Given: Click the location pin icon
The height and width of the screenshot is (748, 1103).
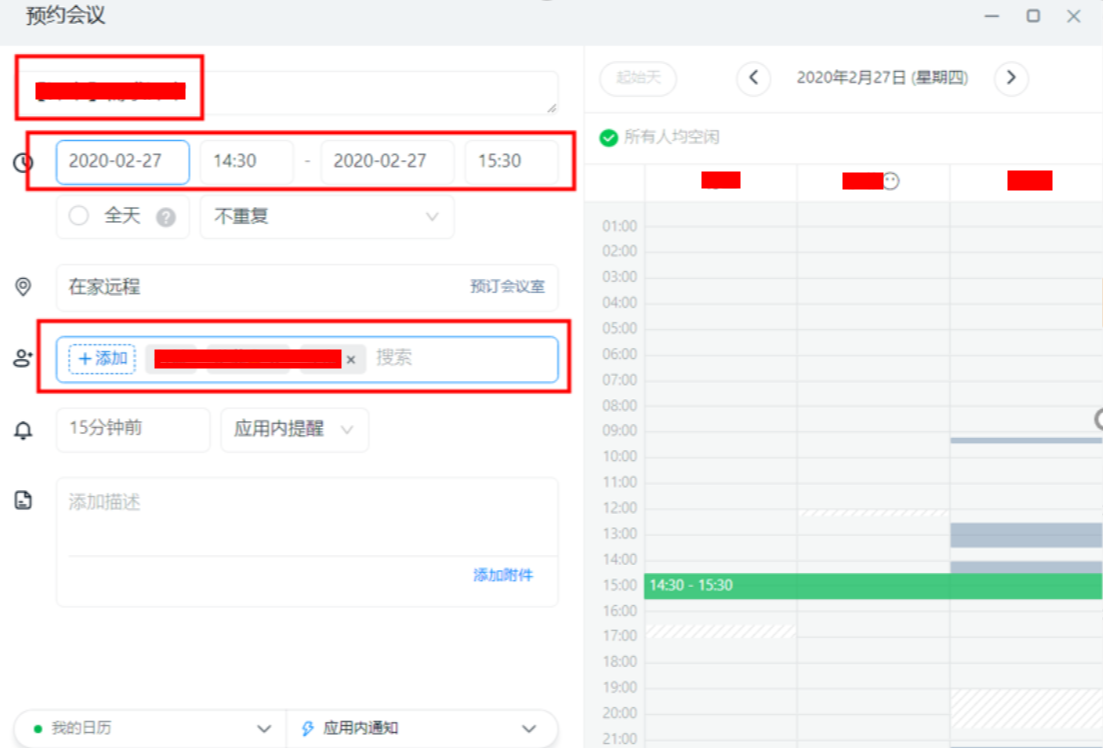Looking at the screenshot, I should click(x=23, y=286).
